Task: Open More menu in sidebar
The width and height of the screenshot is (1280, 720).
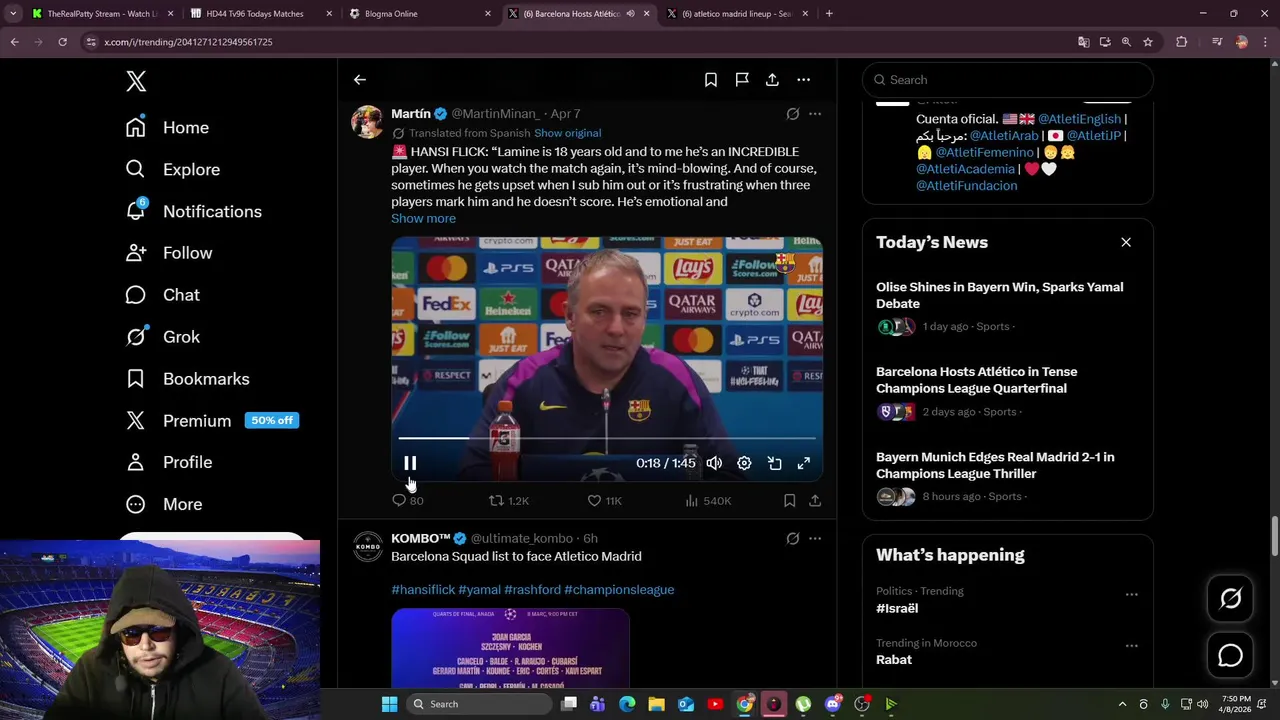Action: pos(163,505)
